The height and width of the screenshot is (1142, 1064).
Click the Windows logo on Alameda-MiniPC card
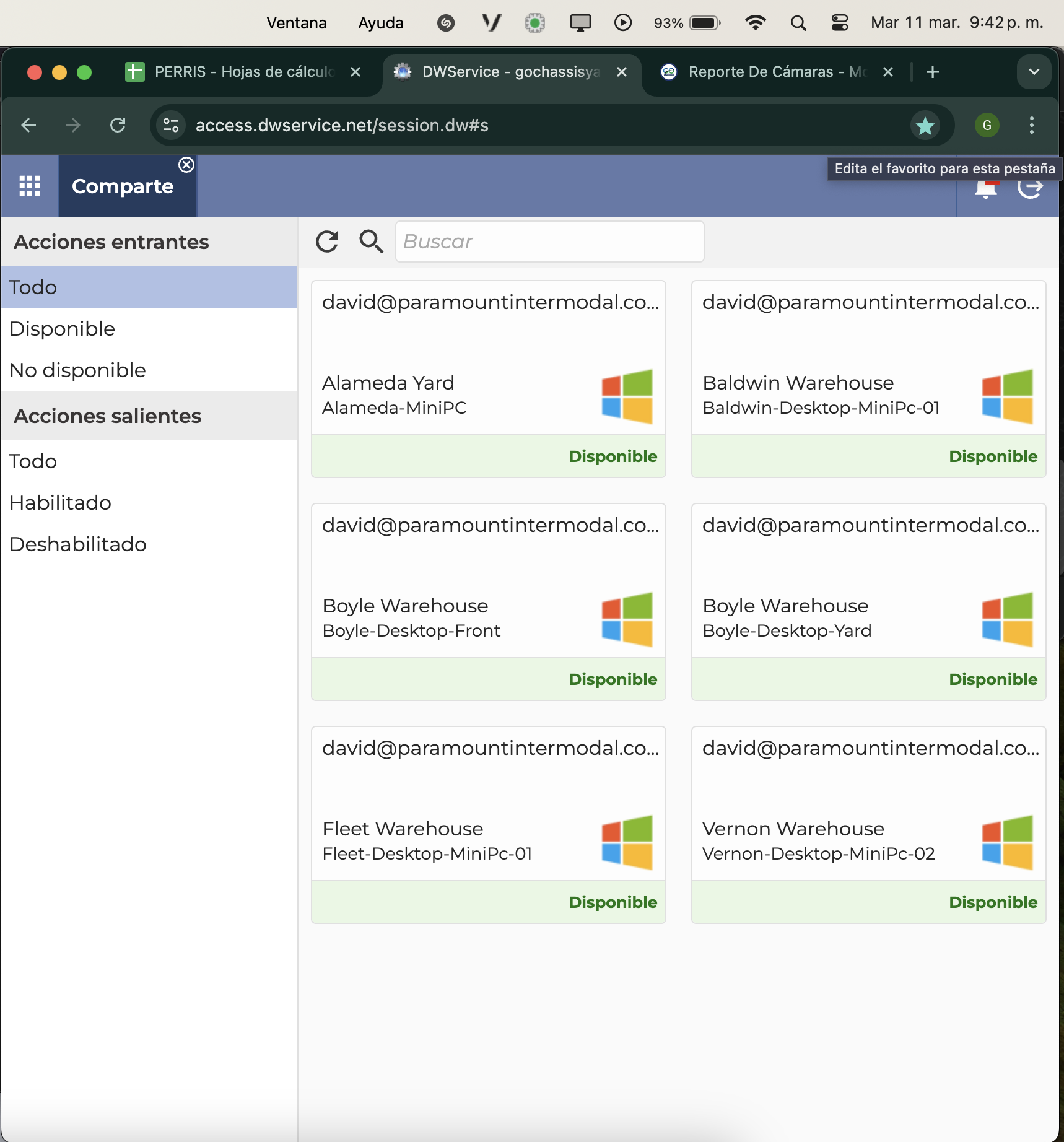627,396
